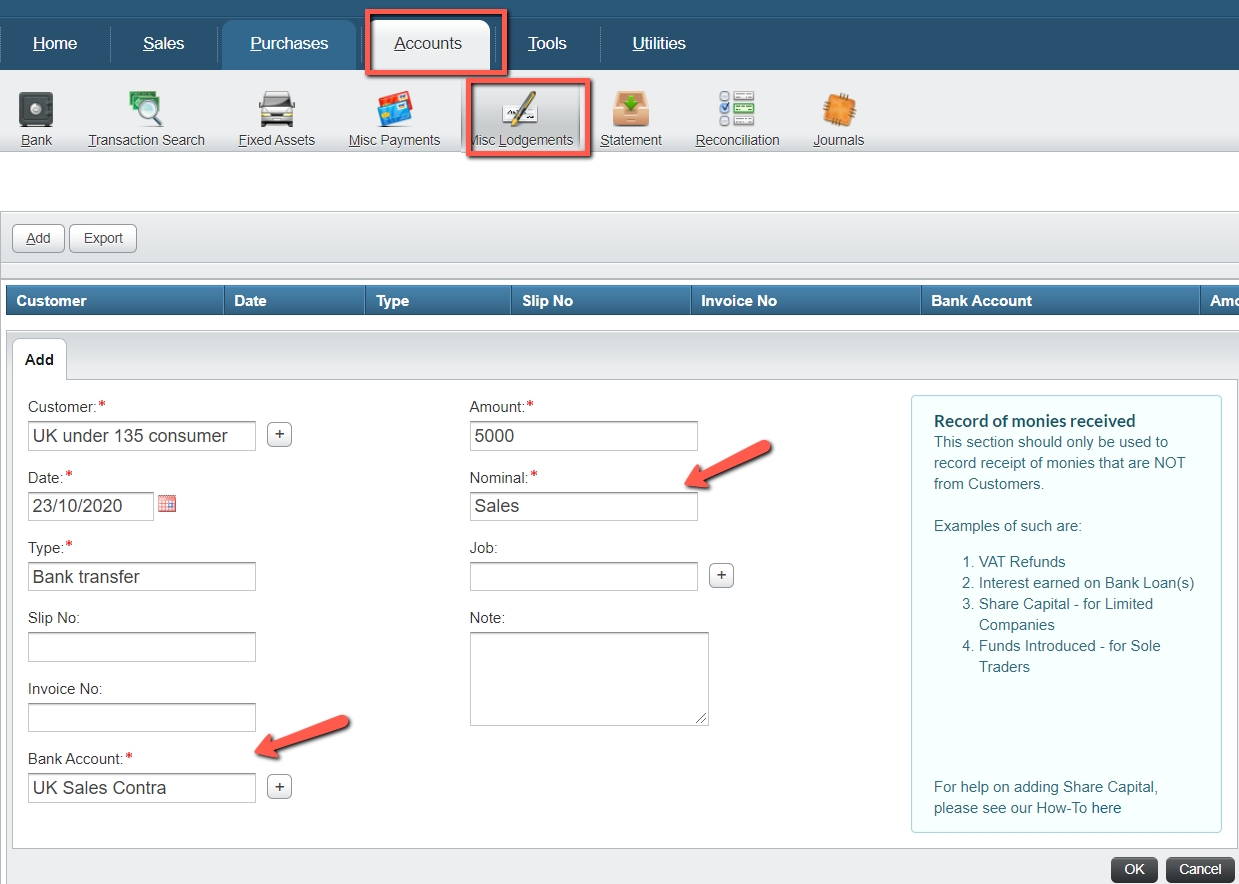Open the Bank safe icon
The height and width of the screenshot is (884, 1239).
point(36,109)
